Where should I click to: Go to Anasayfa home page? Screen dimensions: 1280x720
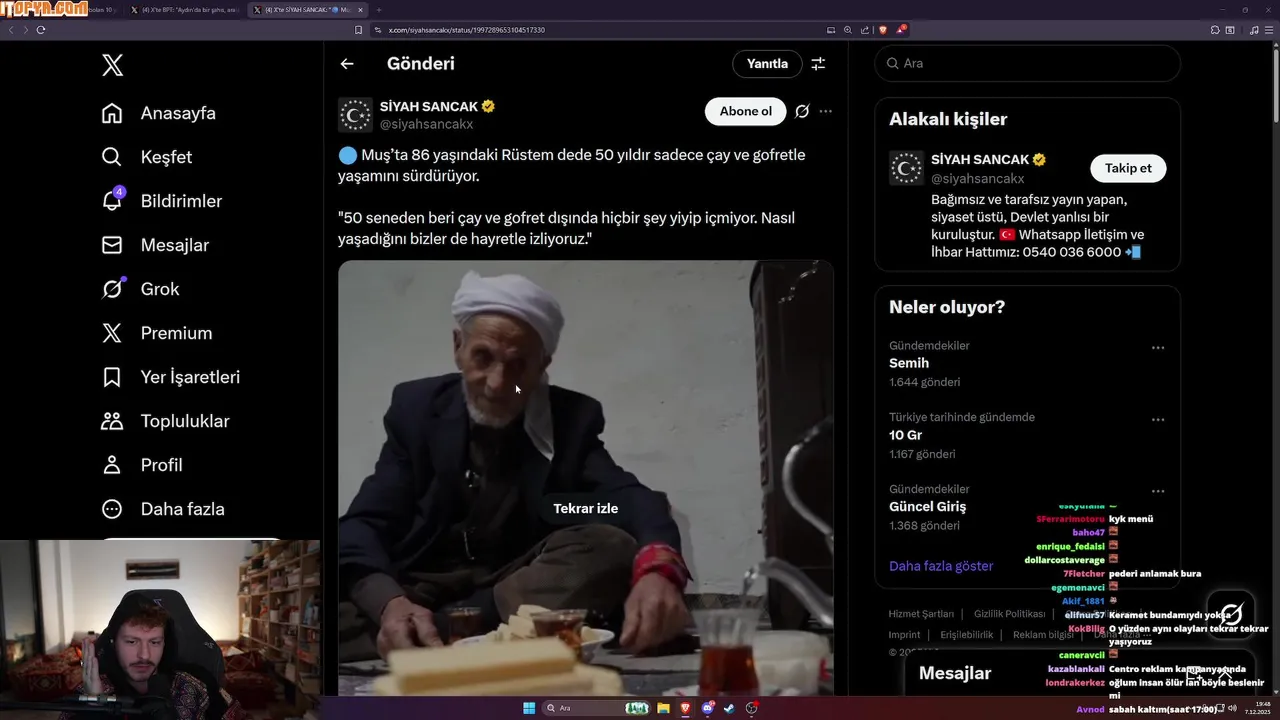[x=158, y=113]
